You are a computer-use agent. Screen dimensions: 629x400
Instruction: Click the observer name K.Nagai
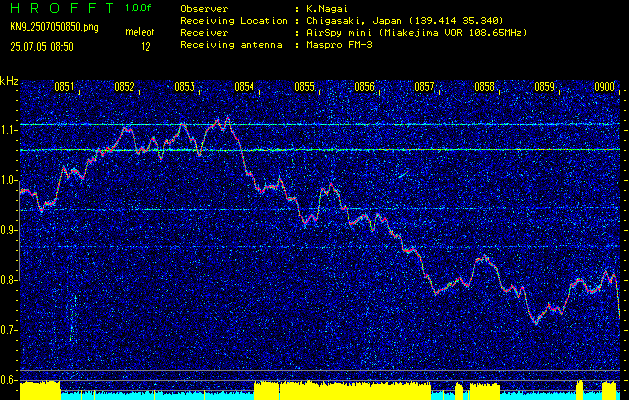[326, 8]
